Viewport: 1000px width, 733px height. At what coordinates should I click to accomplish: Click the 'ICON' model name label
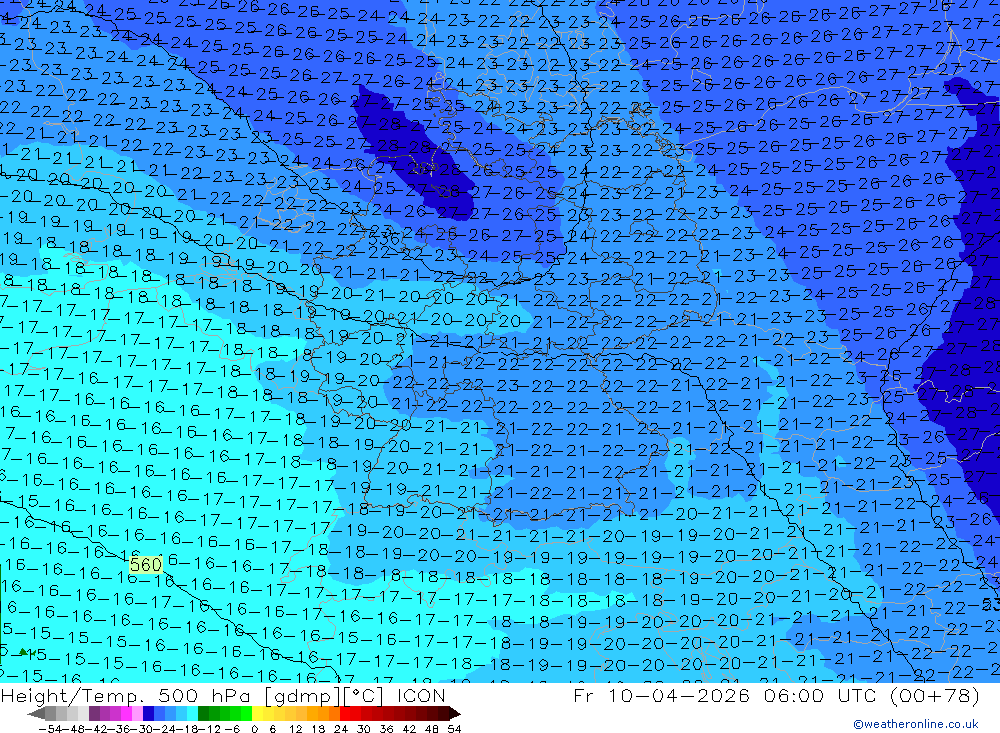[421, 695]
